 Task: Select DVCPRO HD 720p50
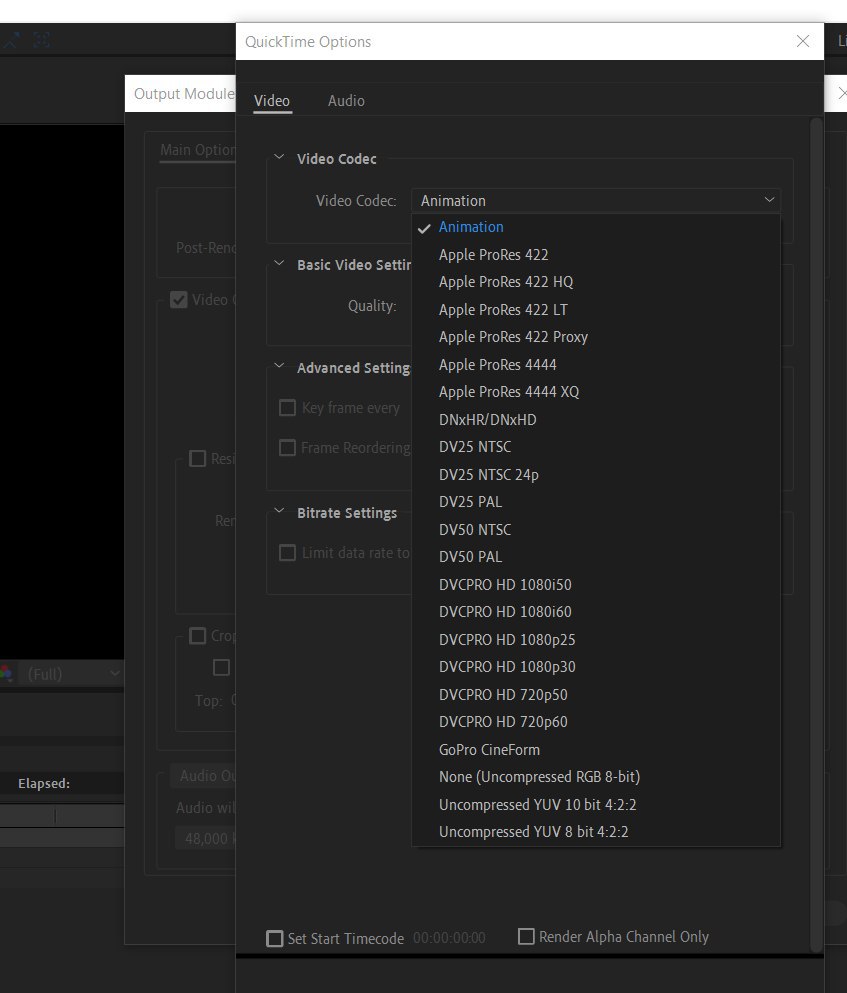596,695
